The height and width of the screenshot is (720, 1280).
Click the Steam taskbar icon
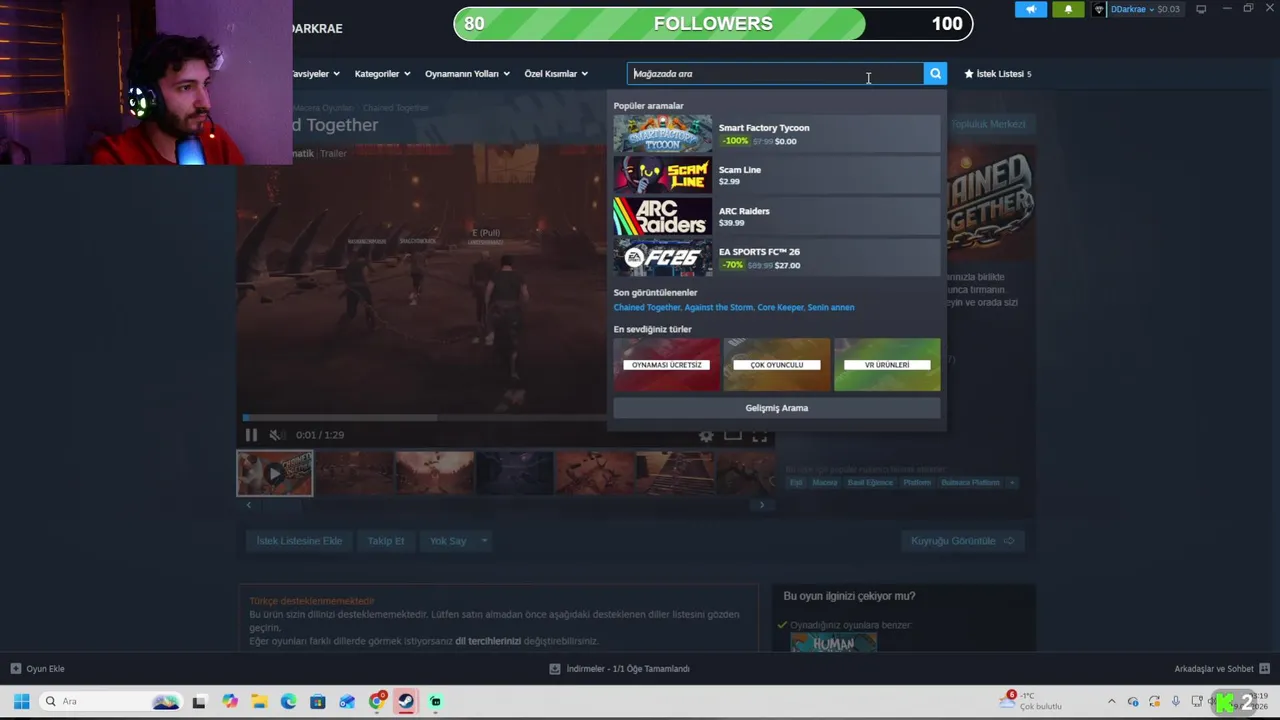click(406, 701)
